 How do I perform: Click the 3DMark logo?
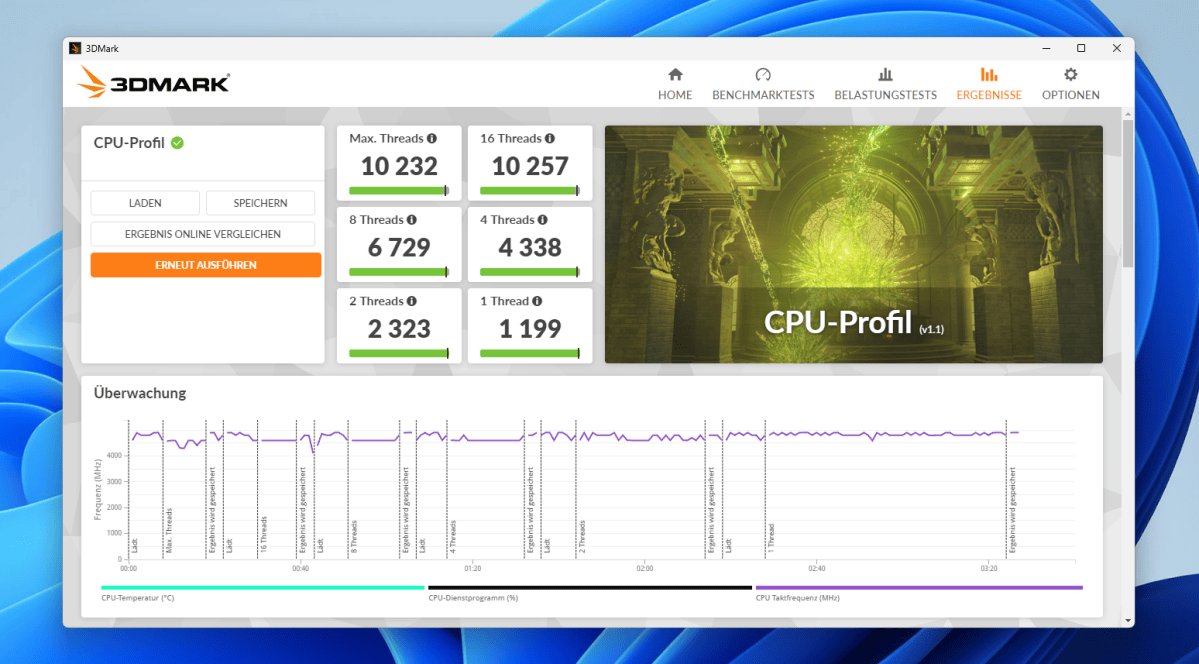click(153, 82)
